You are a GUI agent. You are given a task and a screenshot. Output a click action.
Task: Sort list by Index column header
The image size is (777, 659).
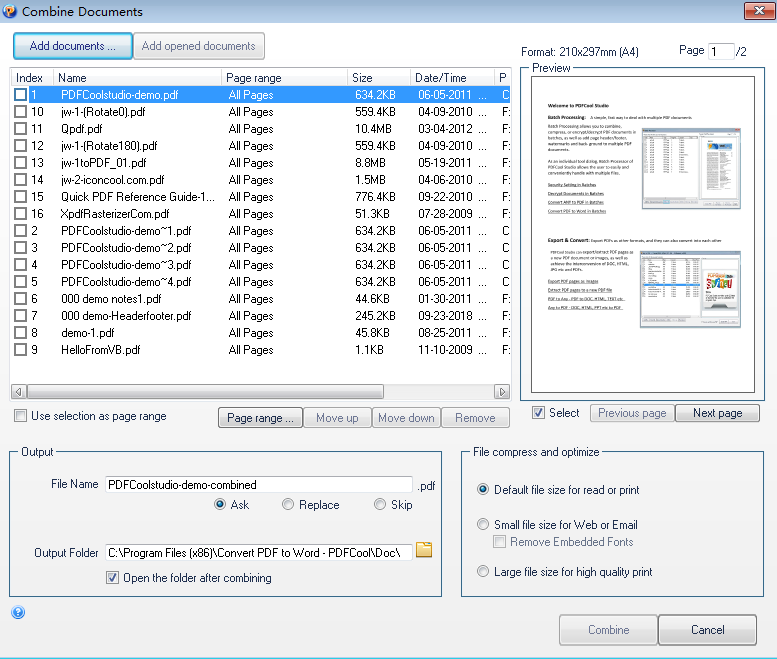coord(32,78)
